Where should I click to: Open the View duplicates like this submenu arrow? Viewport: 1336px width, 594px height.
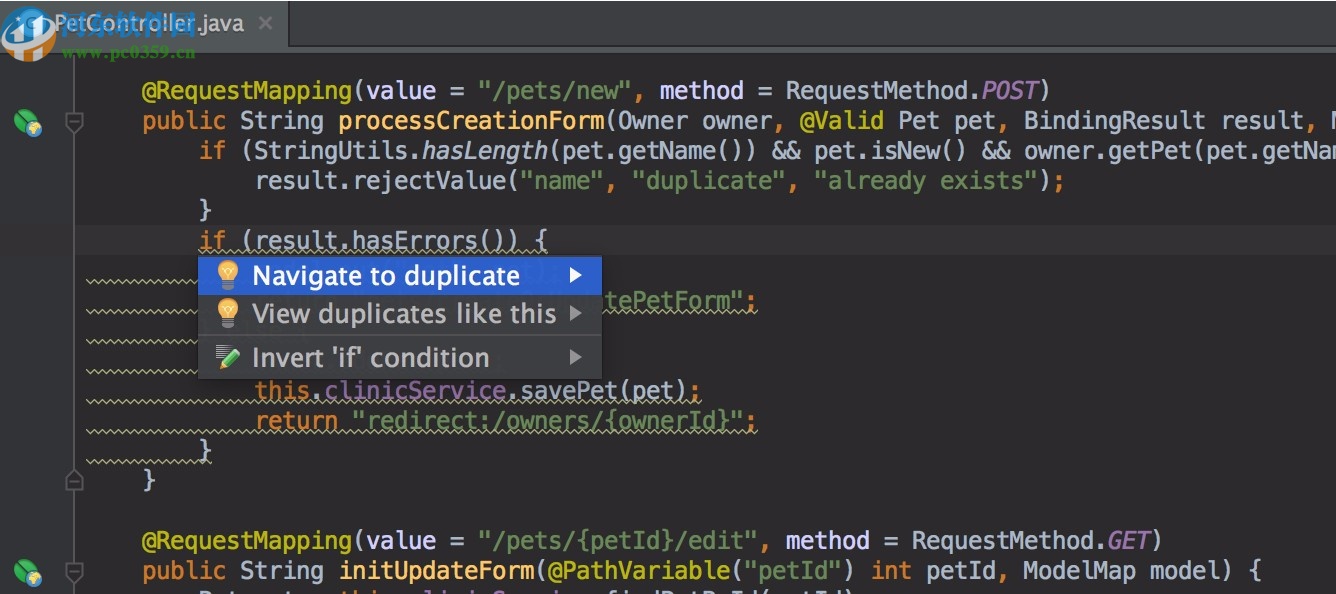pyautogui.click(x=575, y=313)
